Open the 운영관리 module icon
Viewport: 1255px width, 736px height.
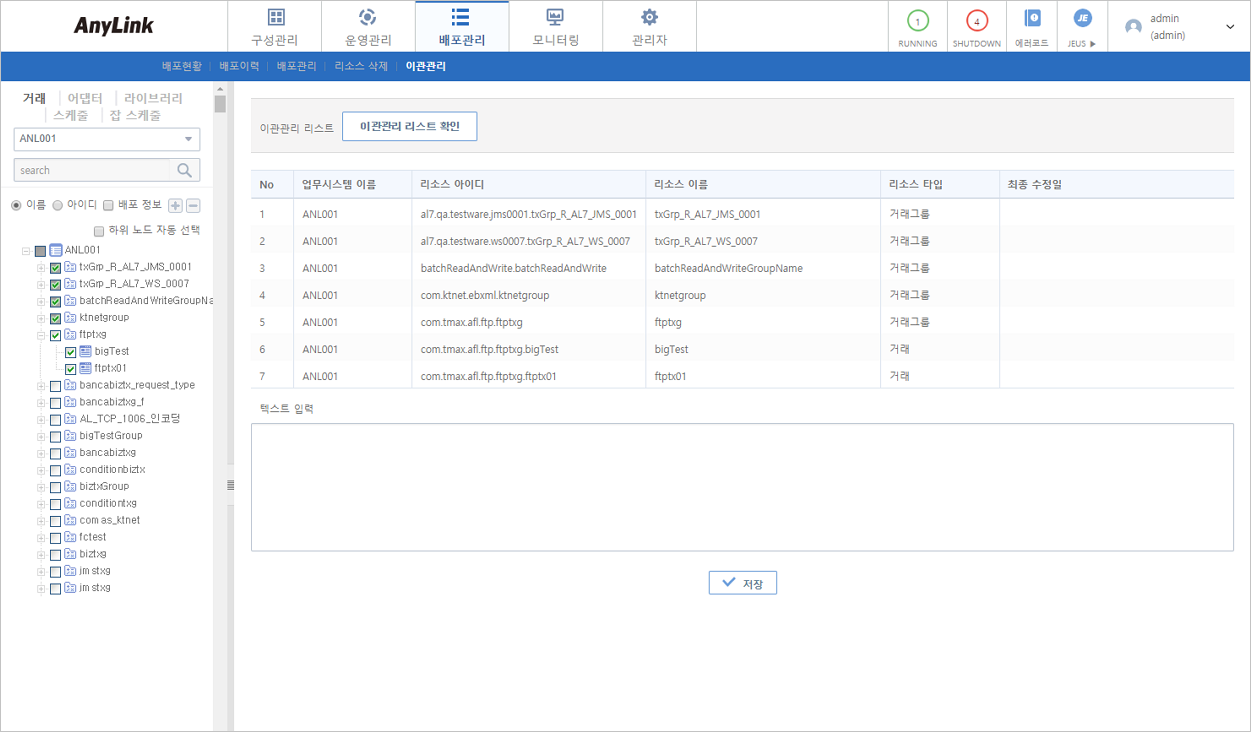(x=368, y=25)
